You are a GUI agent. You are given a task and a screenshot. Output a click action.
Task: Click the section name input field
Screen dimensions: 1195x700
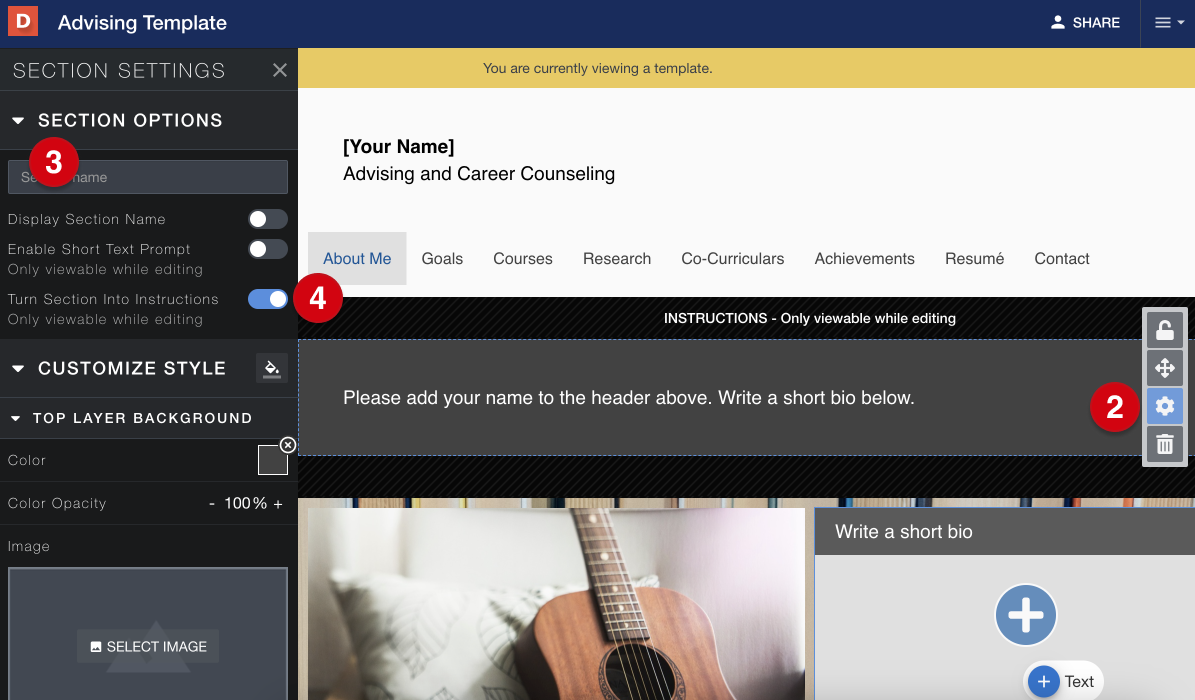point(148,177)
